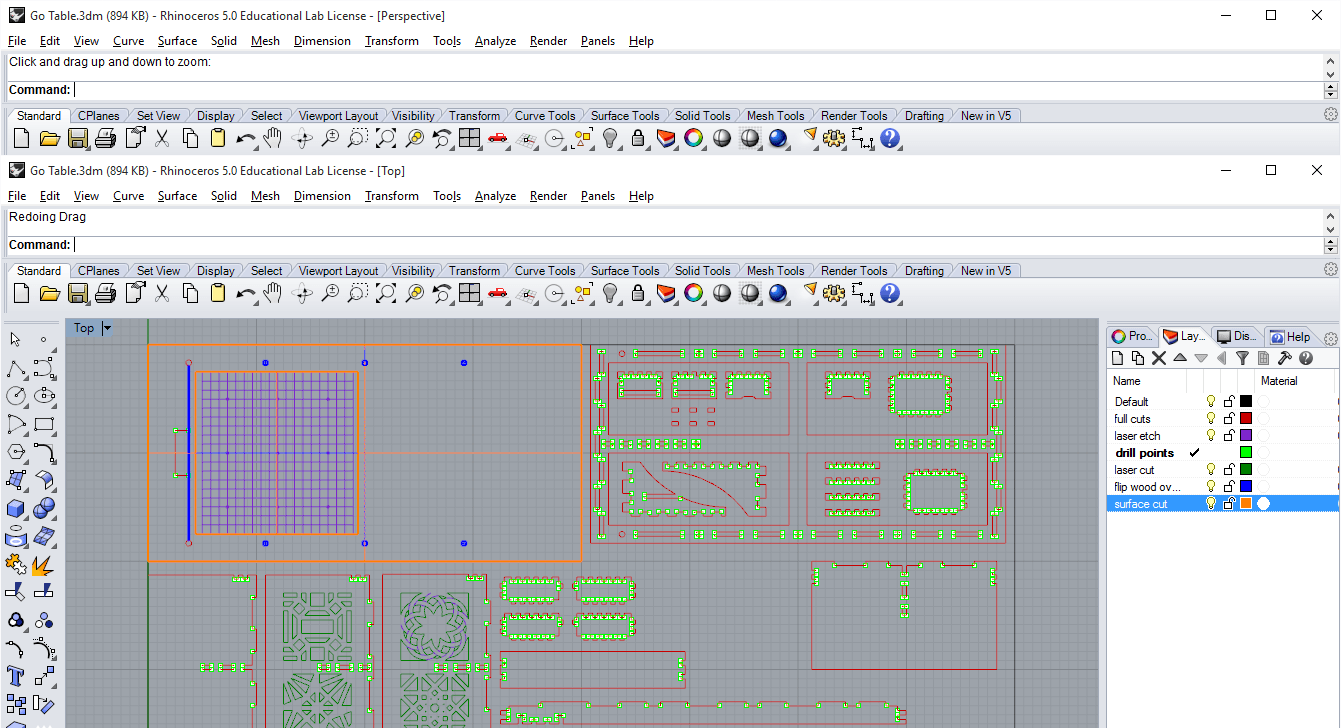Hide the laser etch layer via bulb

coord(1211,436)
